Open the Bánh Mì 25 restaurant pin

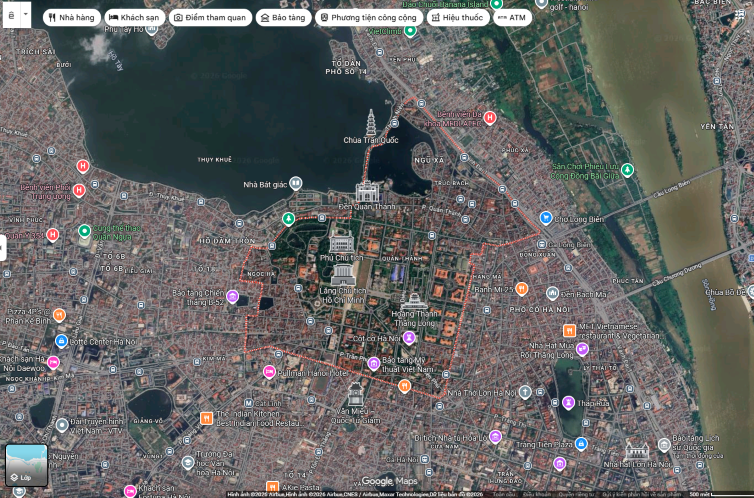521,288
